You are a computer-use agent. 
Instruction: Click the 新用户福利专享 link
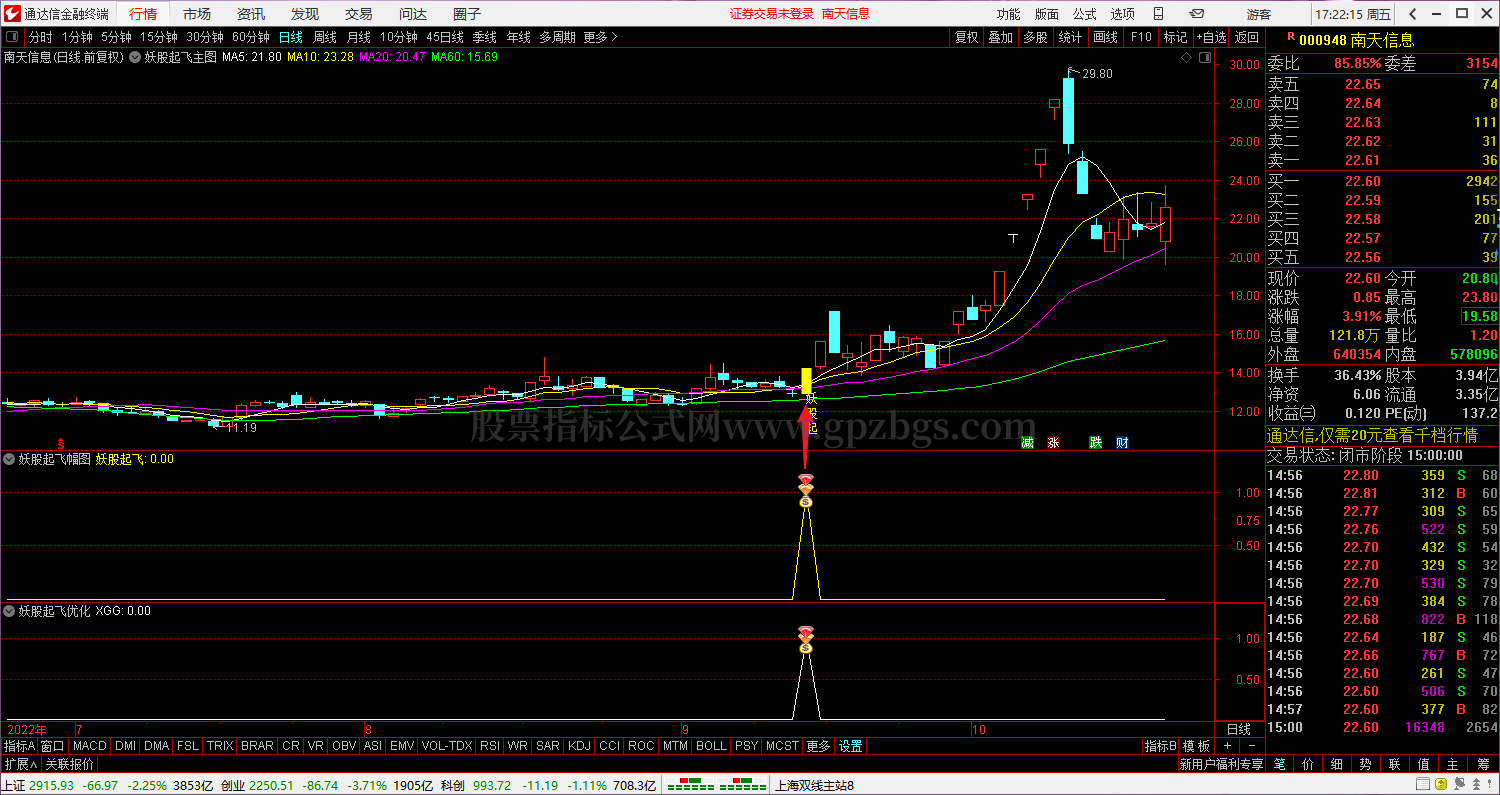pos(1221,764)
